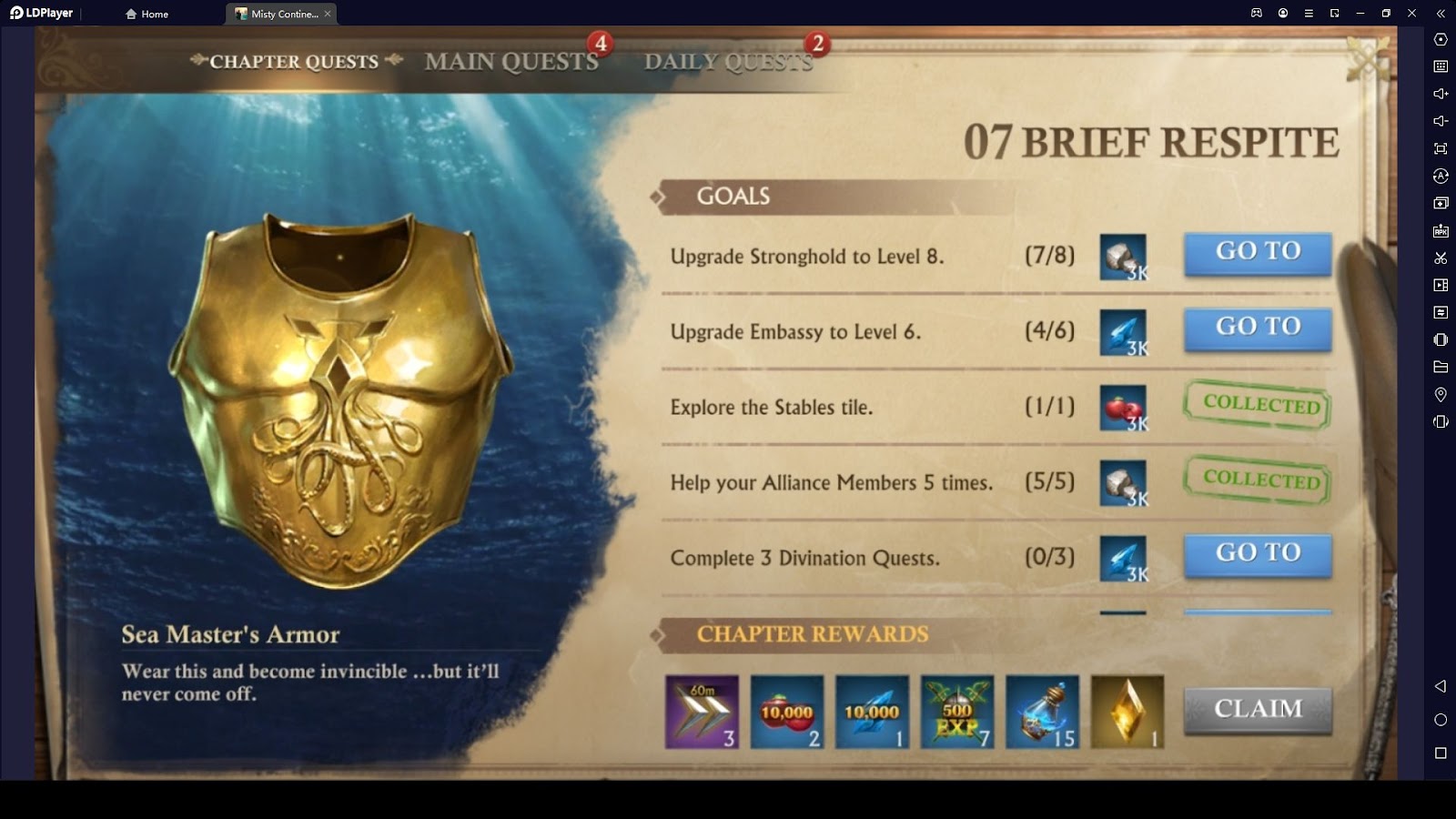Open LDPlayer keyboard mapping icon

[1441, 66]
